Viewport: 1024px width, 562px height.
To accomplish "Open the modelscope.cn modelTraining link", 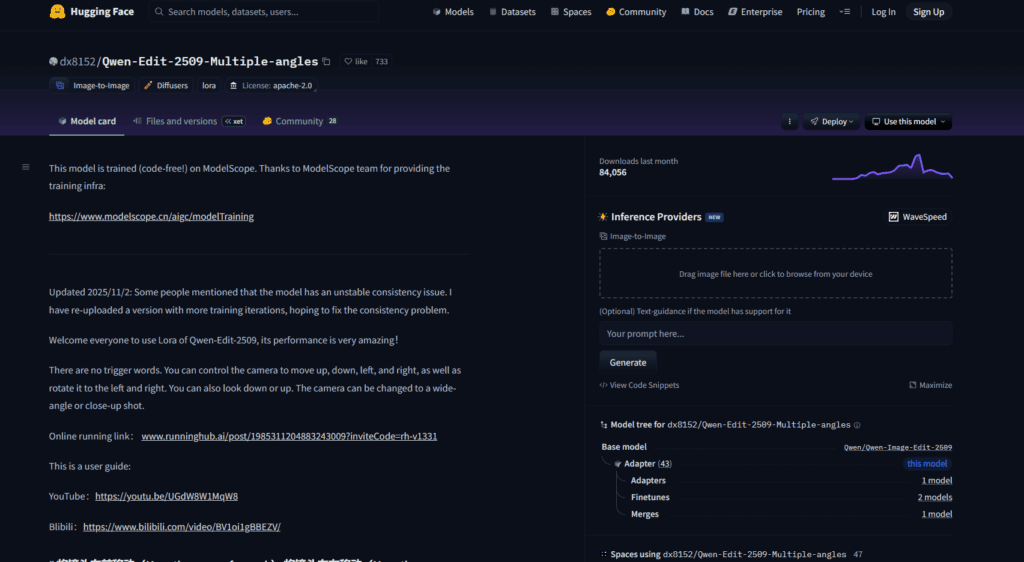I will [x=151, y=217].
